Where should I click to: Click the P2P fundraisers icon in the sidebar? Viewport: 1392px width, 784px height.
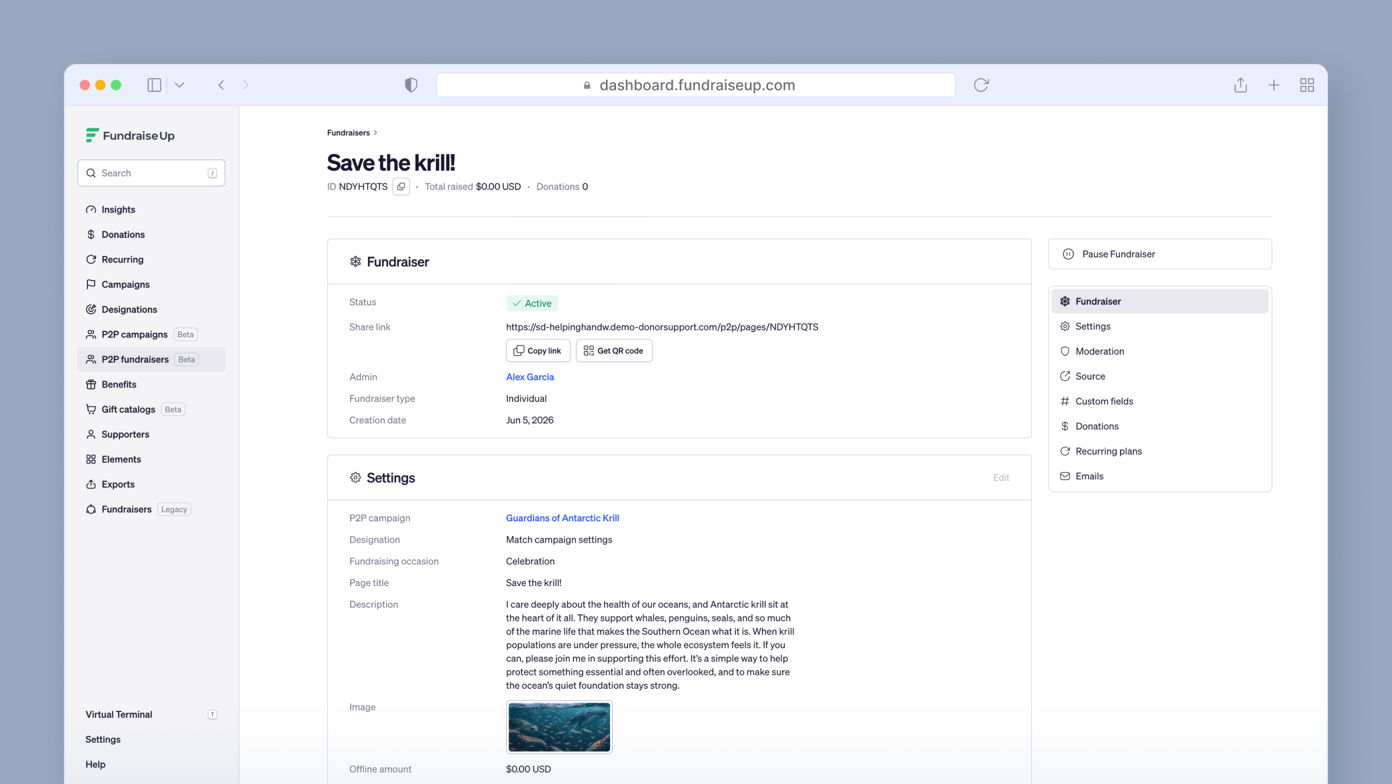click(x=91, y=359)
